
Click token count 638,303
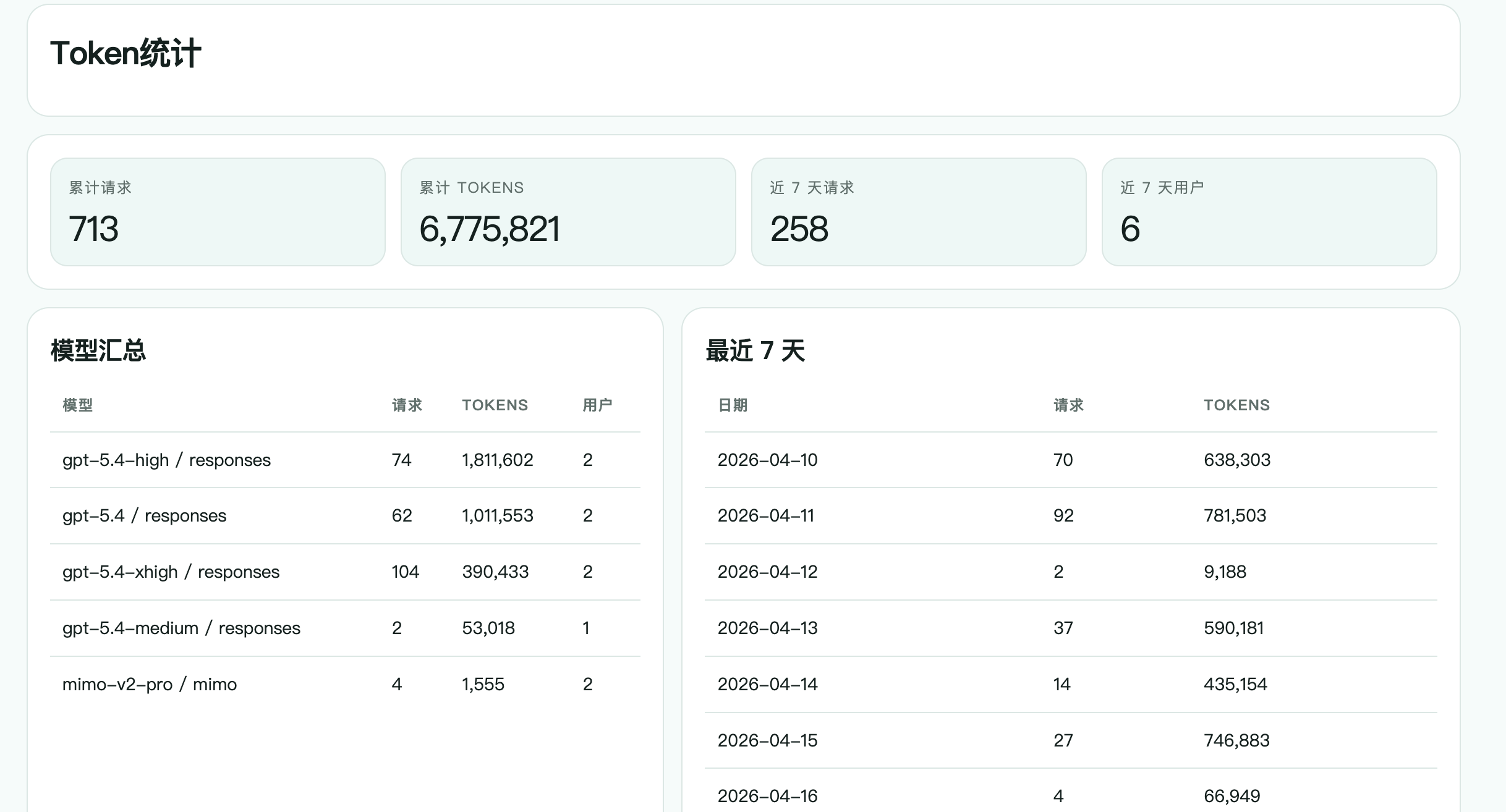[x=1237, y=460]
